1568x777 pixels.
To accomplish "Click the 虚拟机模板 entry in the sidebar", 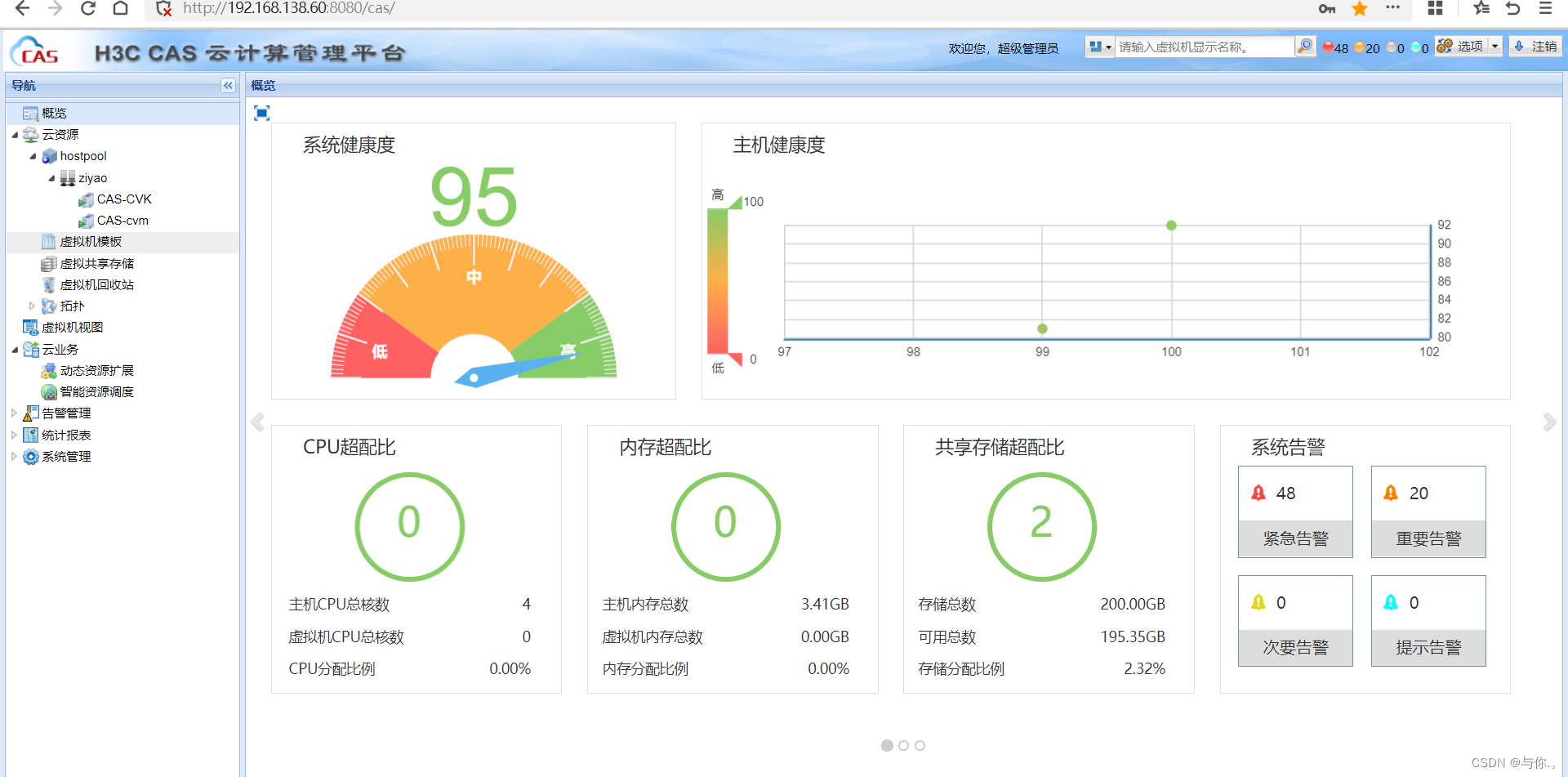I will [x=90, y=242].
